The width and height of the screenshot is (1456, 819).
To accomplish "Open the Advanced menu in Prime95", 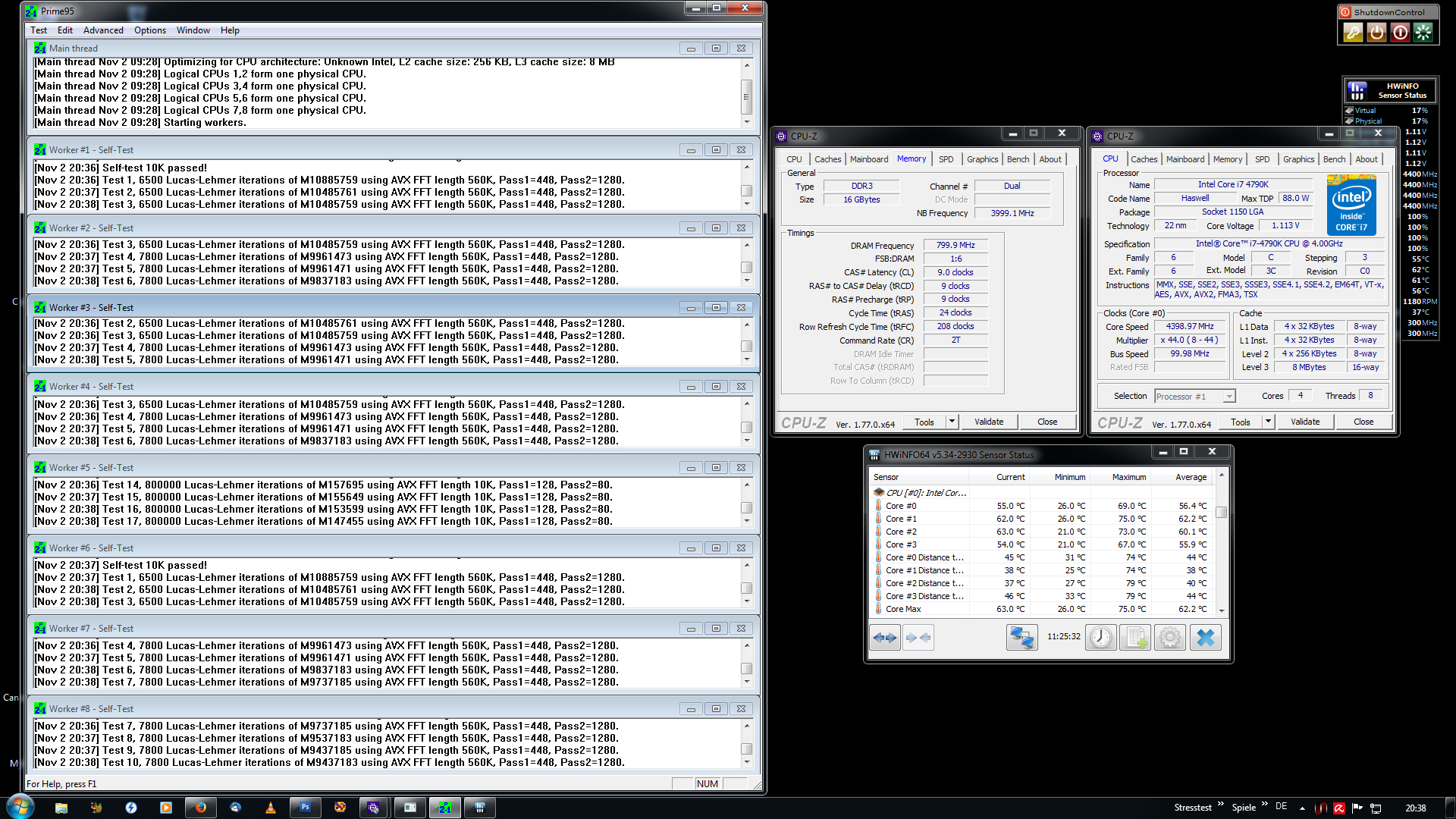I will coord(103,30).
